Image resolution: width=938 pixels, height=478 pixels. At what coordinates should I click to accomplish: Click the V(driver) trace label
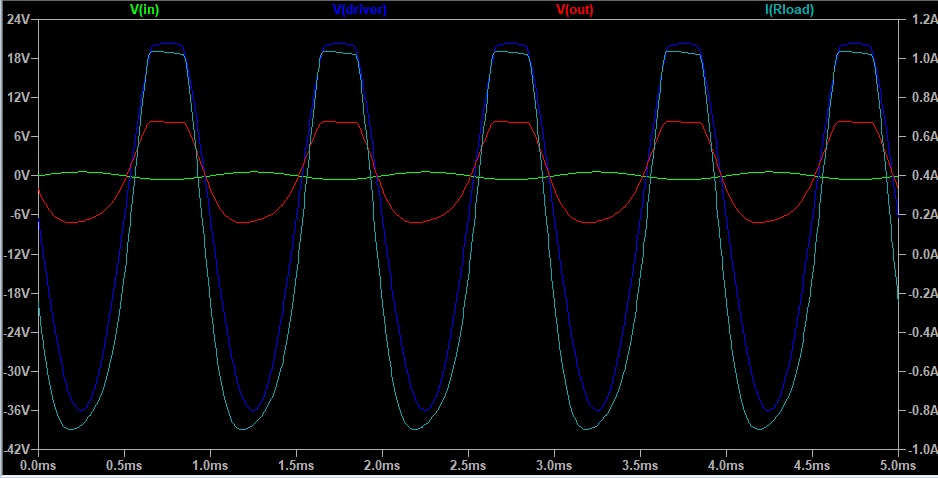(360, 10)
